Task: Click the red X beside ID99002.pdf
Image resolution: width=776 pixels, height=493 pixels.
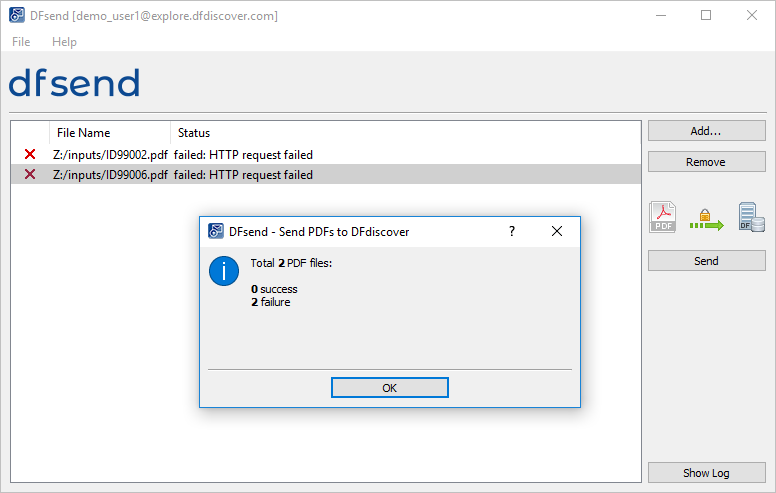Action: [x=30, y=154]
